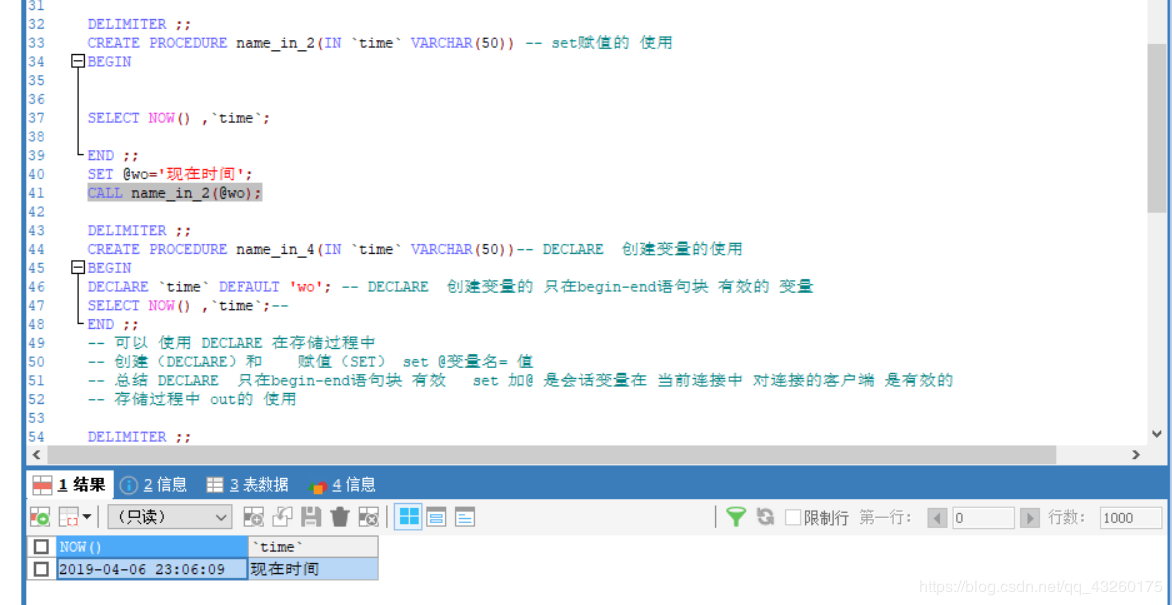1172x605 pixels.
Task: Click the insert new row icon
Action: 254,517
